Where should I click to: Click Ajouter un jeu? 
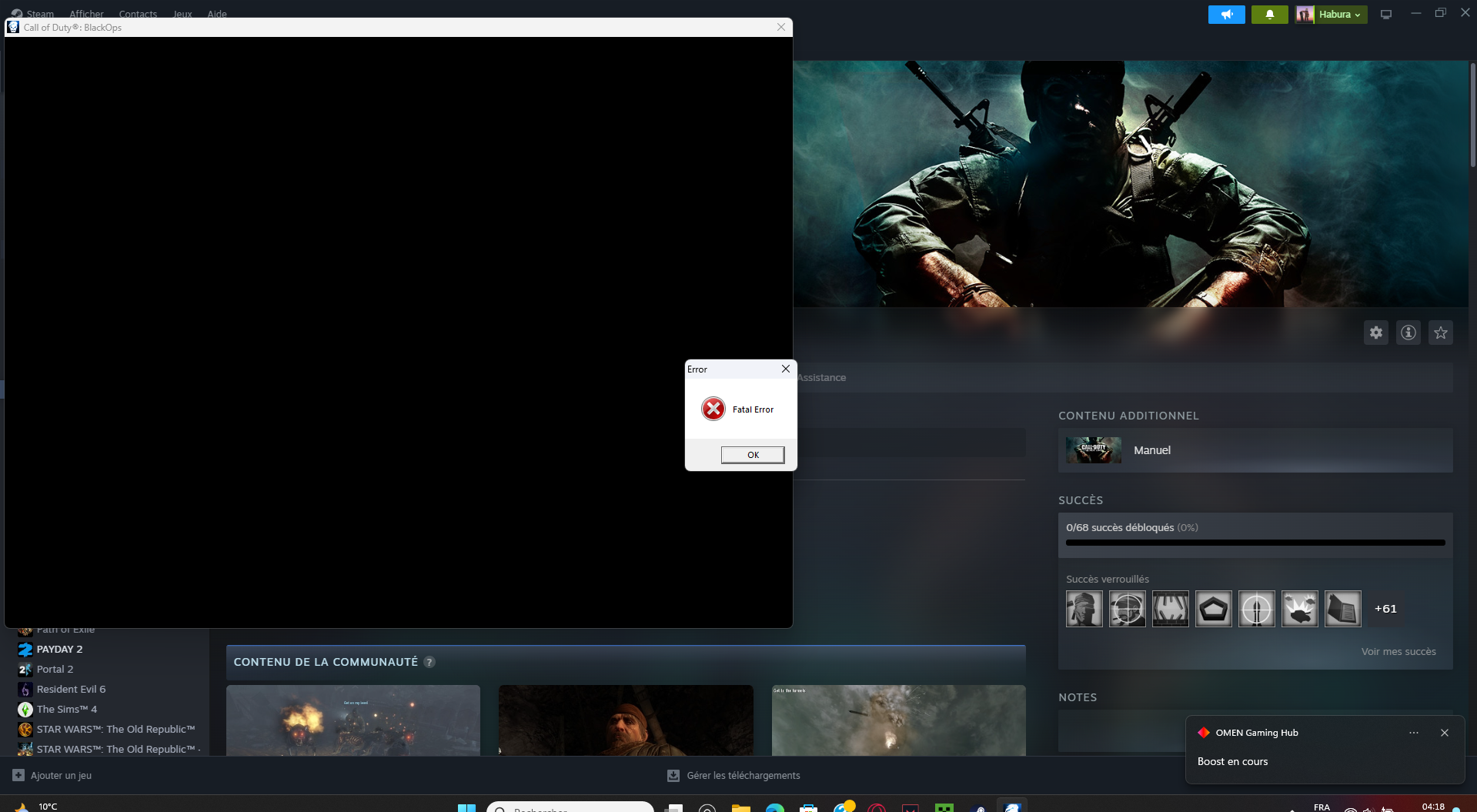pyautogui.click(x=52, y=776)
